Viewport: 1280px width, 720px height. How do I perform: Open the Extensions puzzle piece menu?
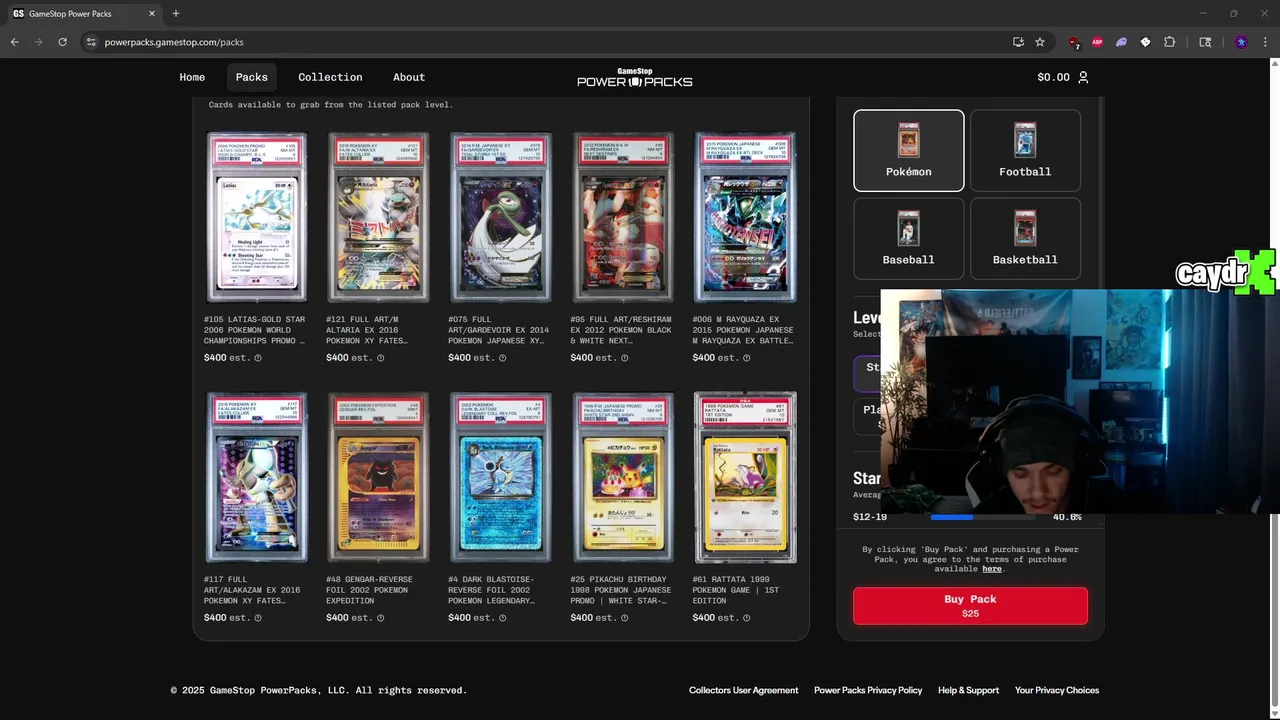click(1169, 42)
